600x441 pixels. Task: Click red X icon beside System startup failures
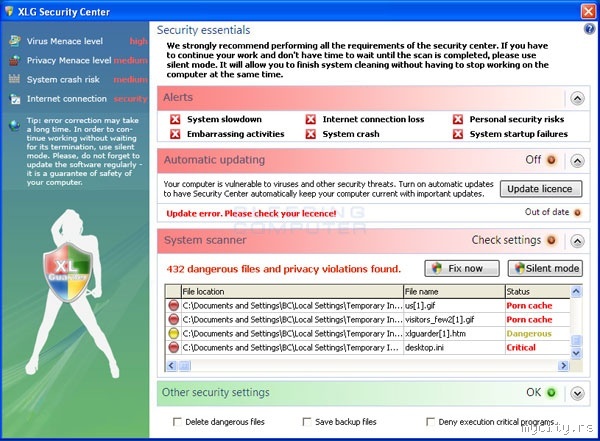tap(458, 134)
